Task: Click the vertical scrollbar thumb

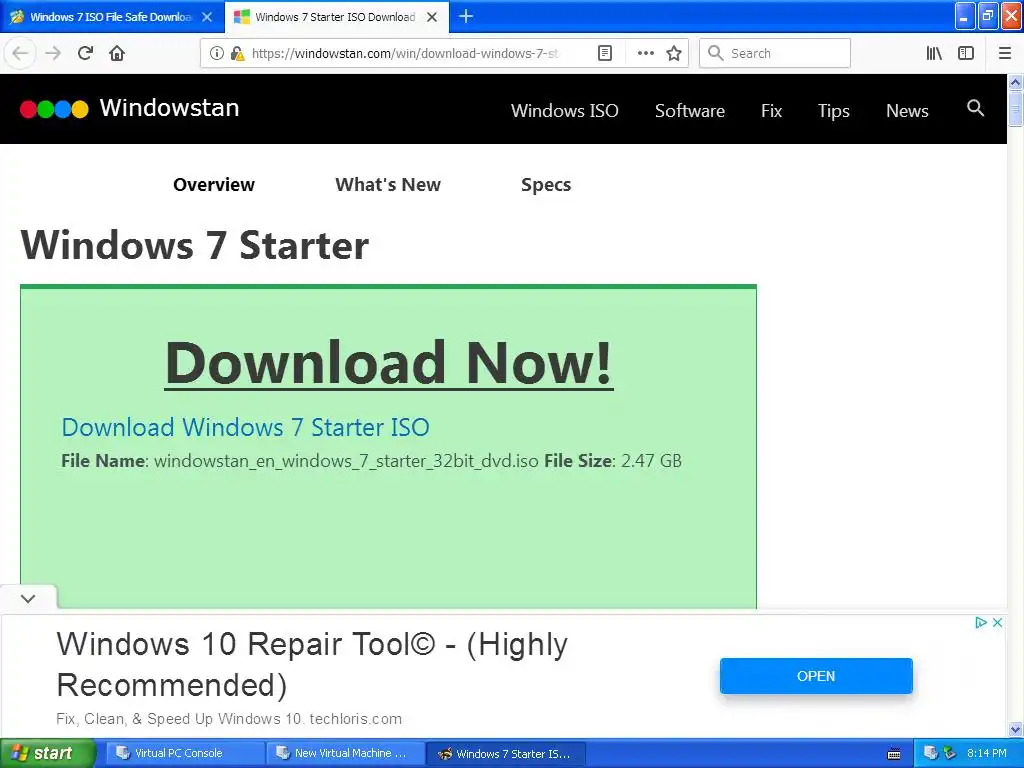Action: 1015,108
